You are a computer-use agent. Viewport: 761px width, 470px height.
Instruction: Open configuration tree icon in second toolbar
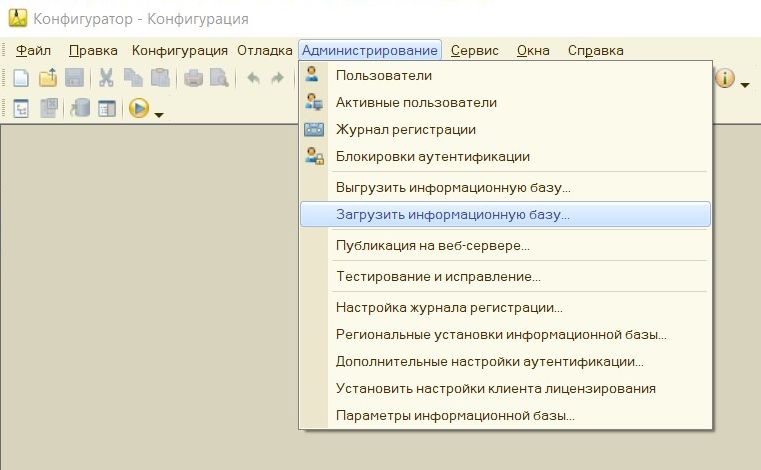point(21,108)
